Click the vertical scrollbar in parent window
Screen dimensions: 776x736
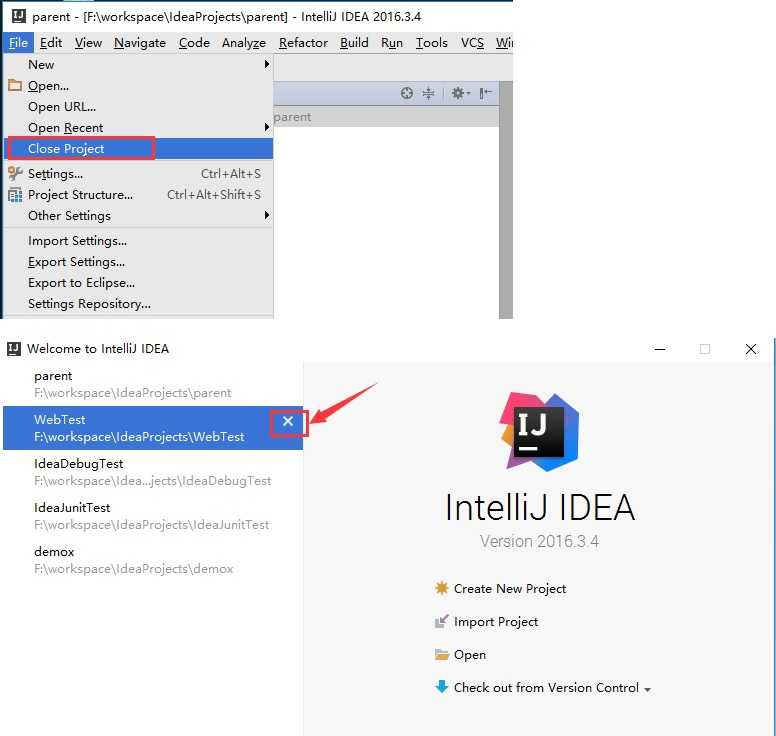(506, 200)
